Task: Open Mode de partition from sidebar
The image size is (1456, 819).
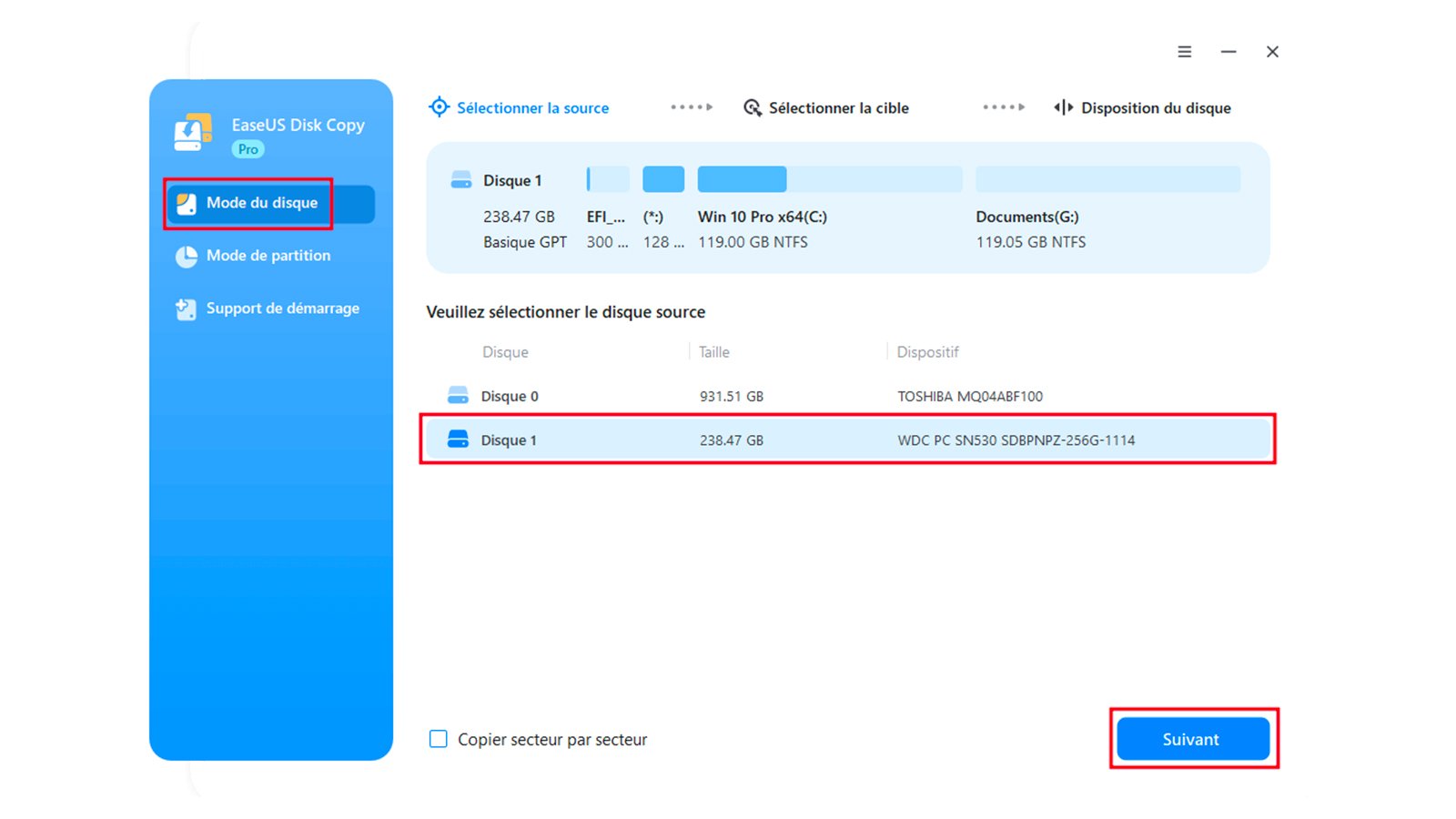Action: (x=268, y=256)
